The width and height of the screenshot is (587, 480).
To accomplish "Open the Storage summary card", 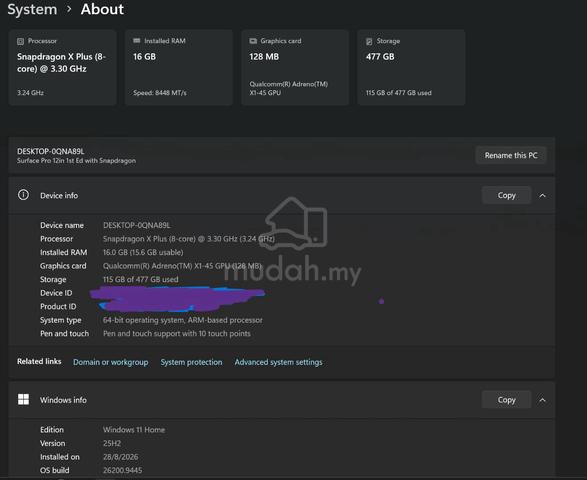I will [411, 67].
